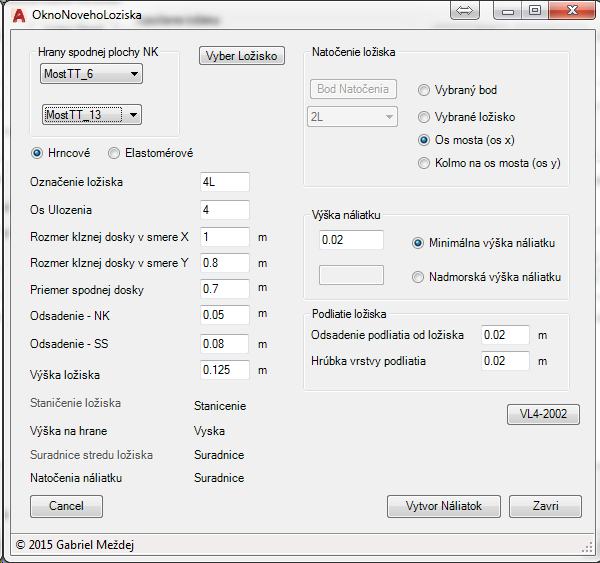This screenshot has width=600, height=563.
Task: Select the Elastomérové bearing type
Action: click(114, 153)
